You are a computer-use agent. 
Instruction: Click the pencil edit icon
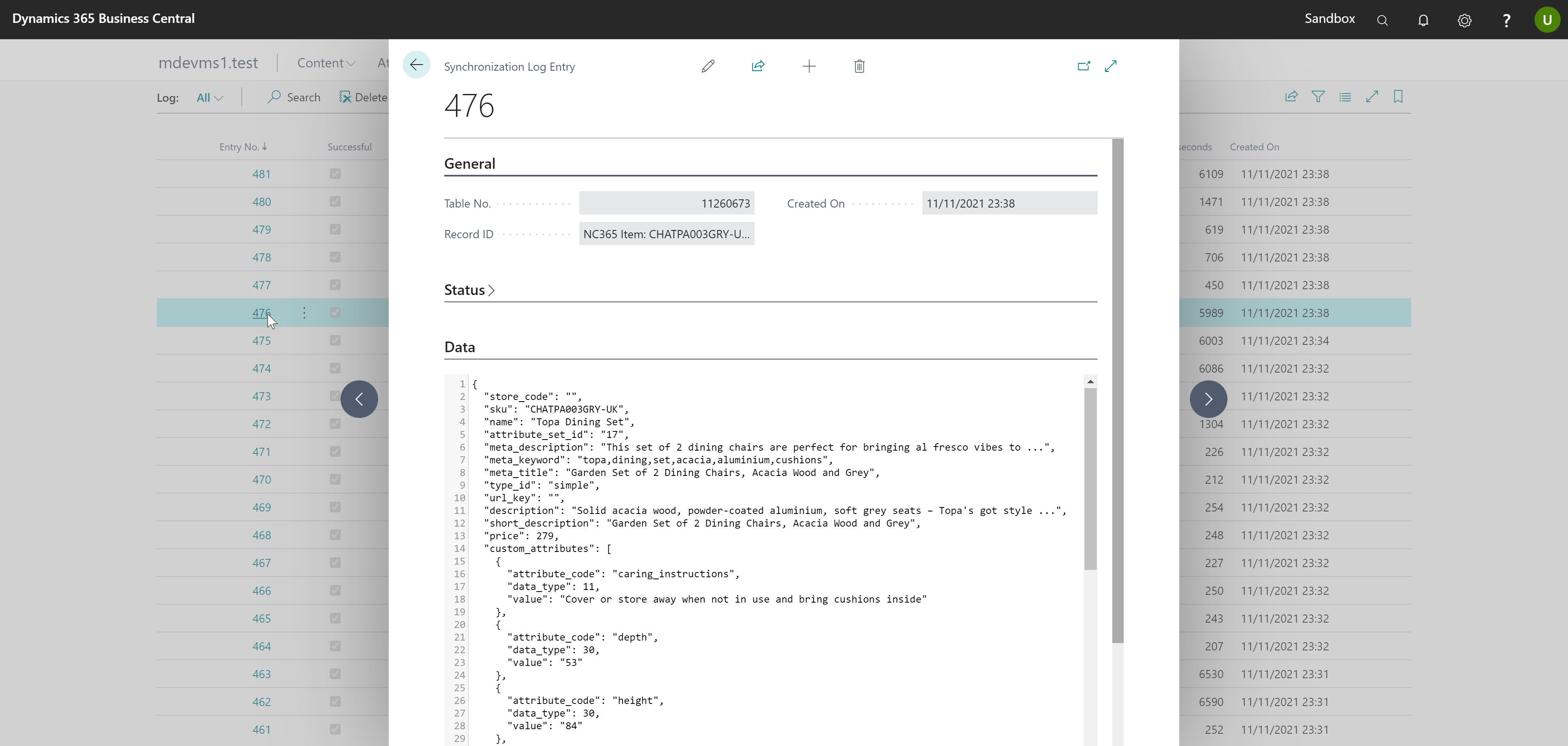(707, 66)
